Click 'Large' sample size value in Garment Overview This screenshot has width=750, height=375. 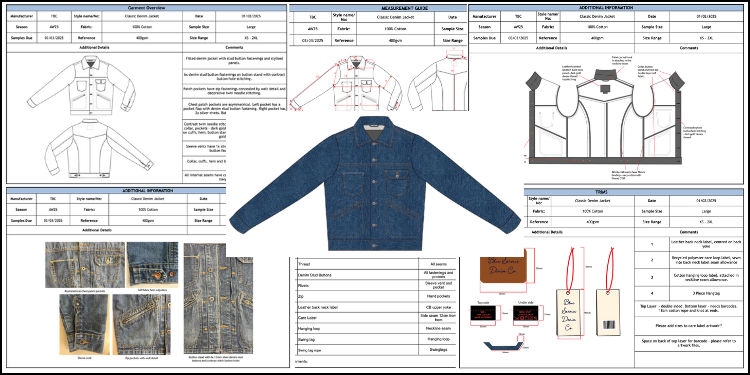click(x=251, y=27)
